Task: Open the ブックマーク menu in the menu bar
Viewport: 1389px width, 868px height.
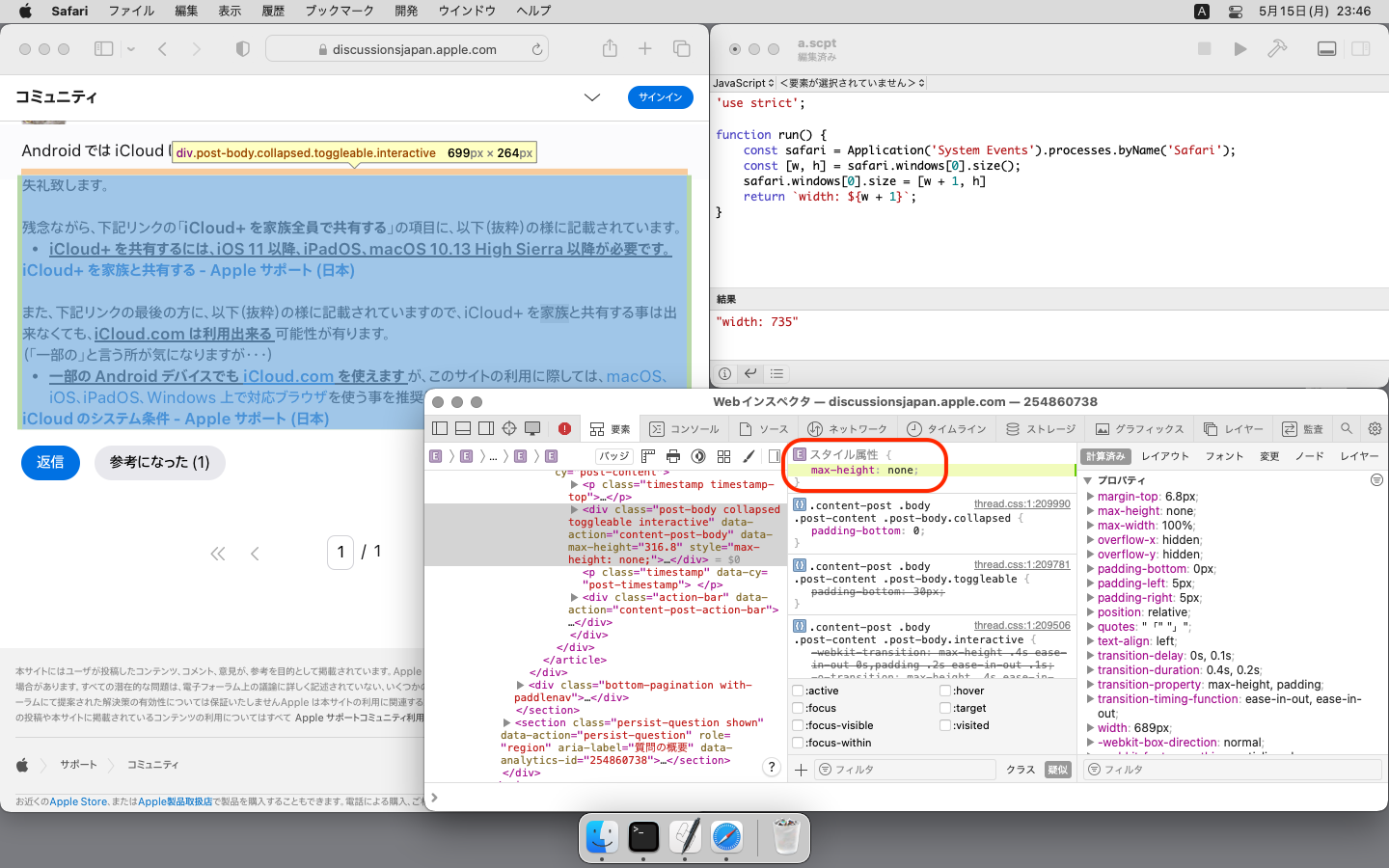Action: [340, 11]
